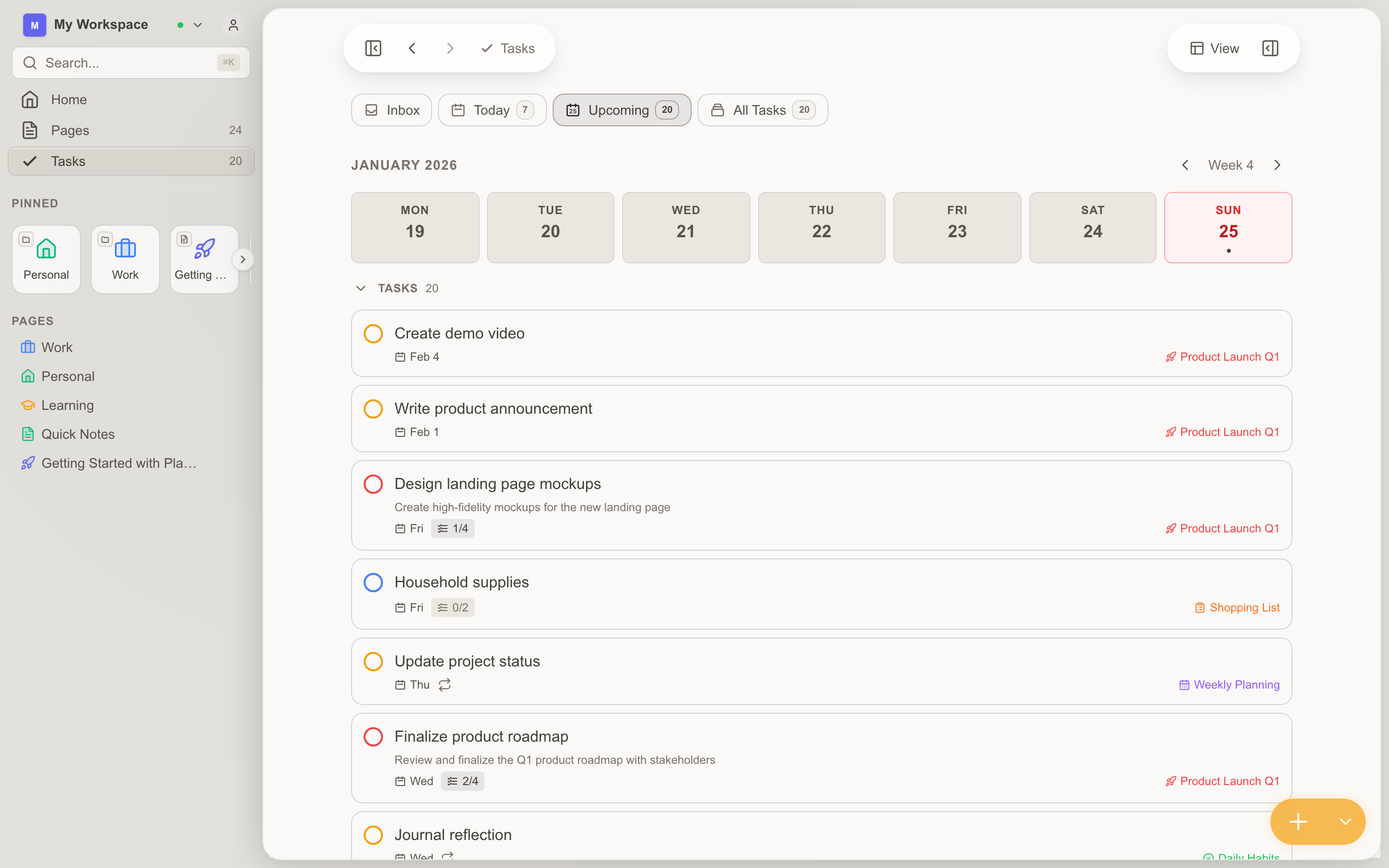Click the back navigation arrow
This screenshot has height=868, width=1389.
point(412,48)
